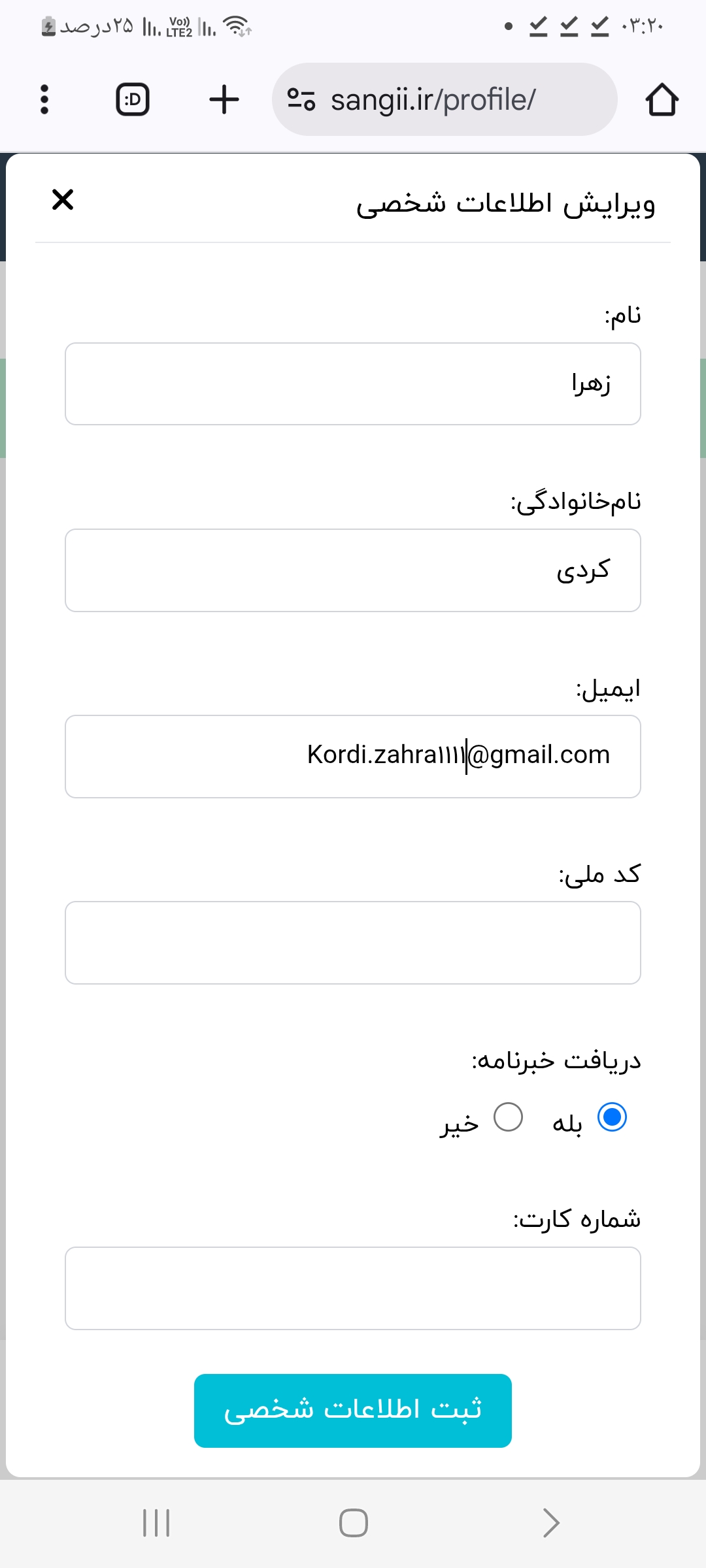The height and width of the screenshot is (1568, 706).
Task: Open the tab switcher icon
Action: click(x=133, y=99)
